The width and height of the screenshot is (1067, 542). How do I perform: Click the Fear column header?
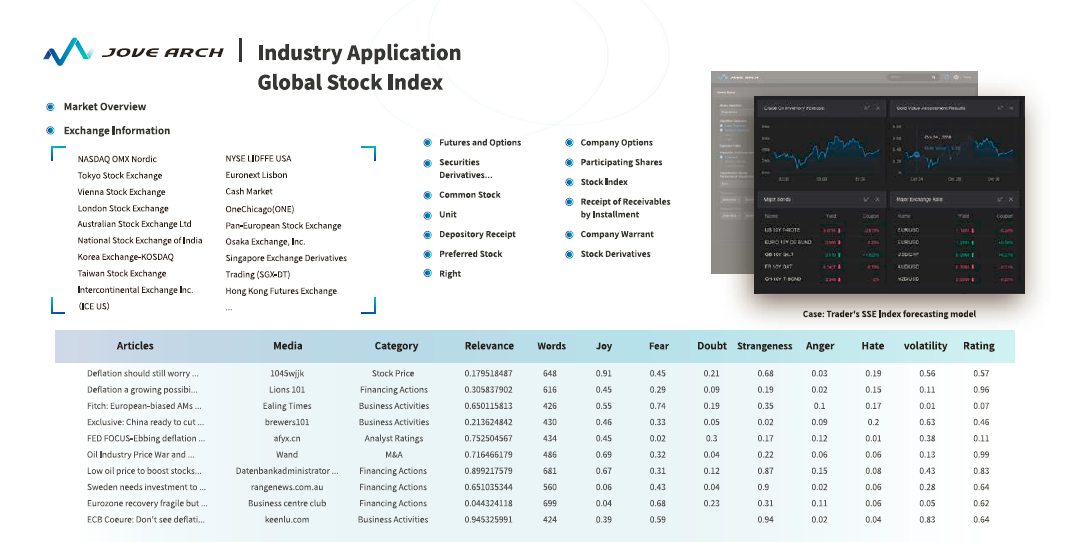click(x=659, y=346)
